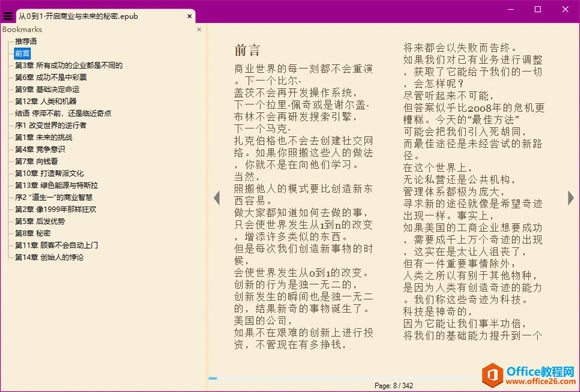Select 序2 “道生一”的商业智慧
The width and height of the screenshot is (580, 392).
tap(54, 197)
